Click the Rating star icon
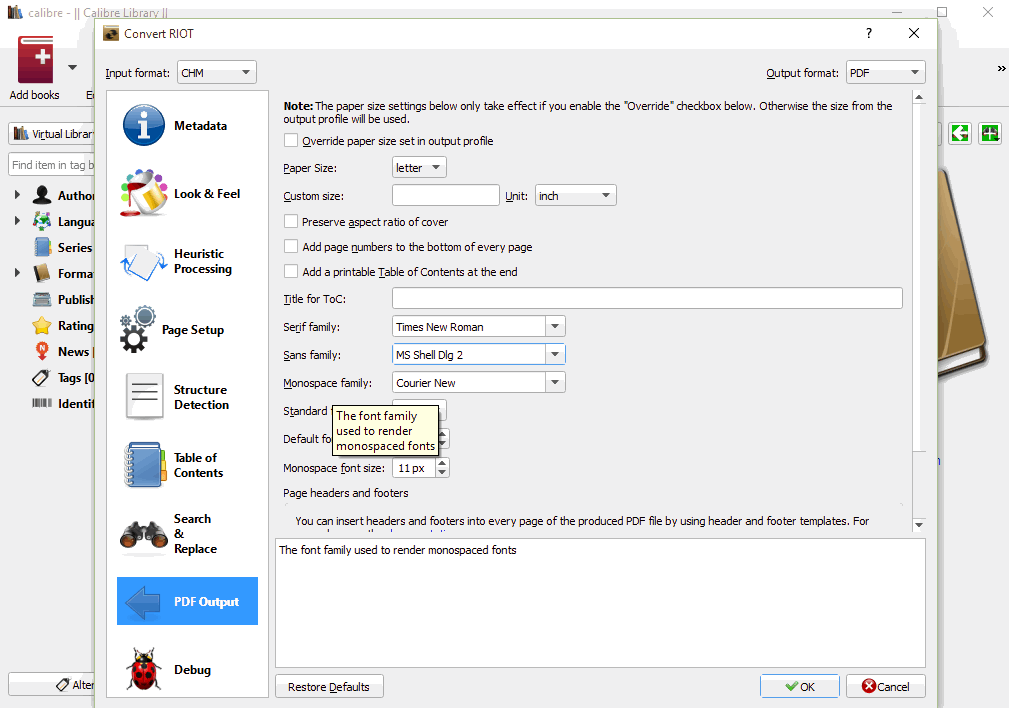 pyautogui.click(x=42, y=326)
